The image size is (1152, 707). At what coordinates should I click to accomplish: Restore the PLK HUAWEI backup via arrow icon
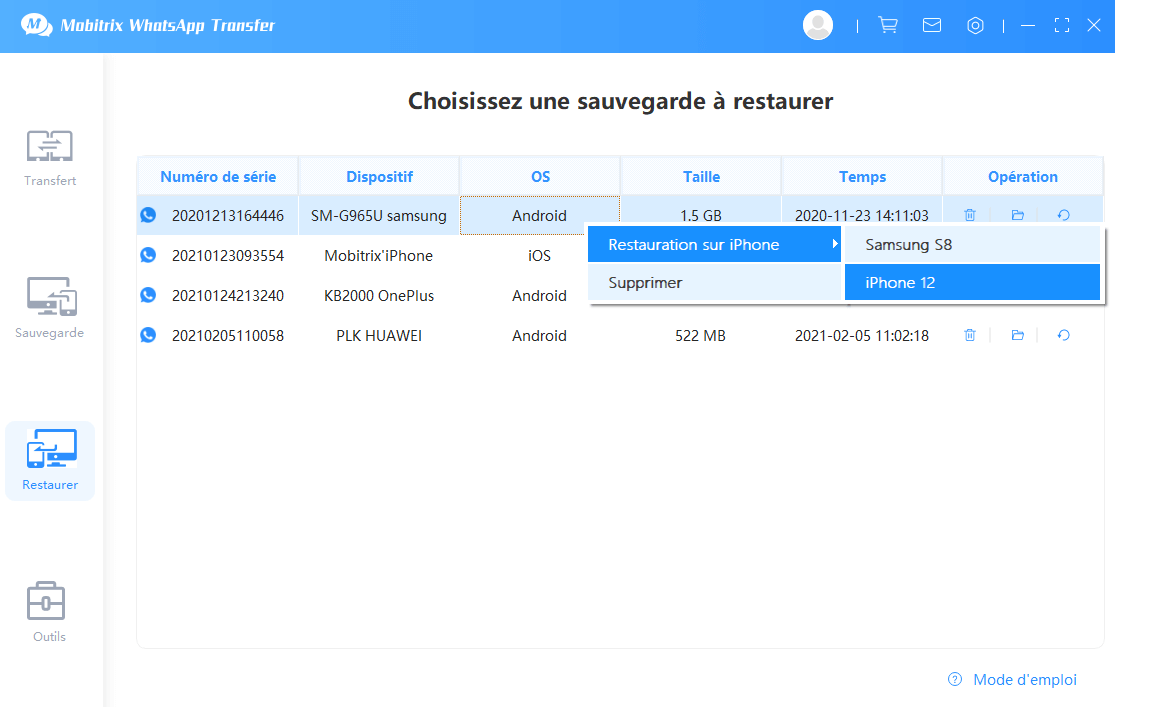coord(1063,335)
